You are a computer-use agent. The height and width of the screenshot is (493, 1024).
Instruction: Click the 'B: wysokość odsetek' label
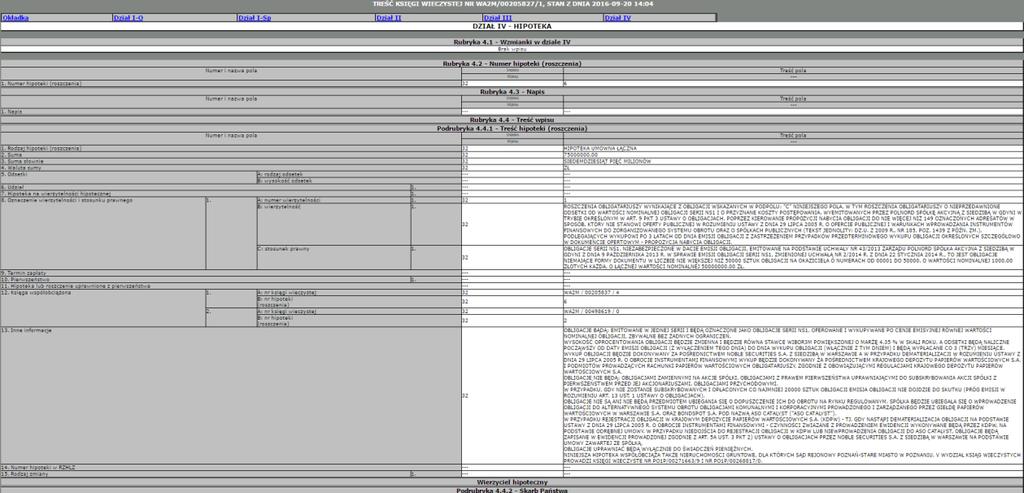click(284, 180)
